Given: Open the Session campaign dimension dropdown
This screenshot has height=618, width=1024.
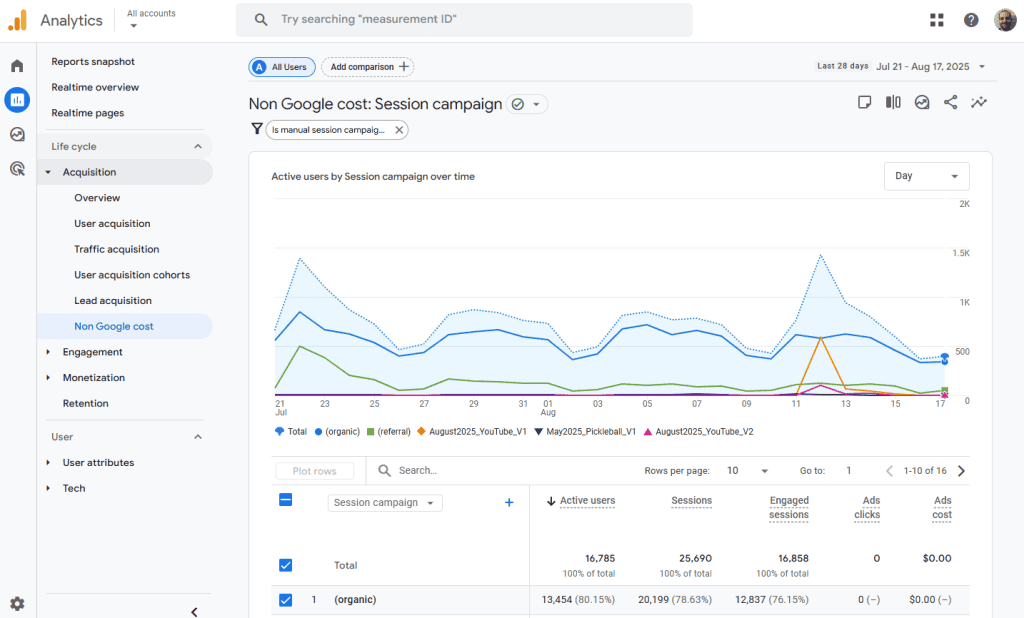Looking at the screenshot, I should (385, 503).
